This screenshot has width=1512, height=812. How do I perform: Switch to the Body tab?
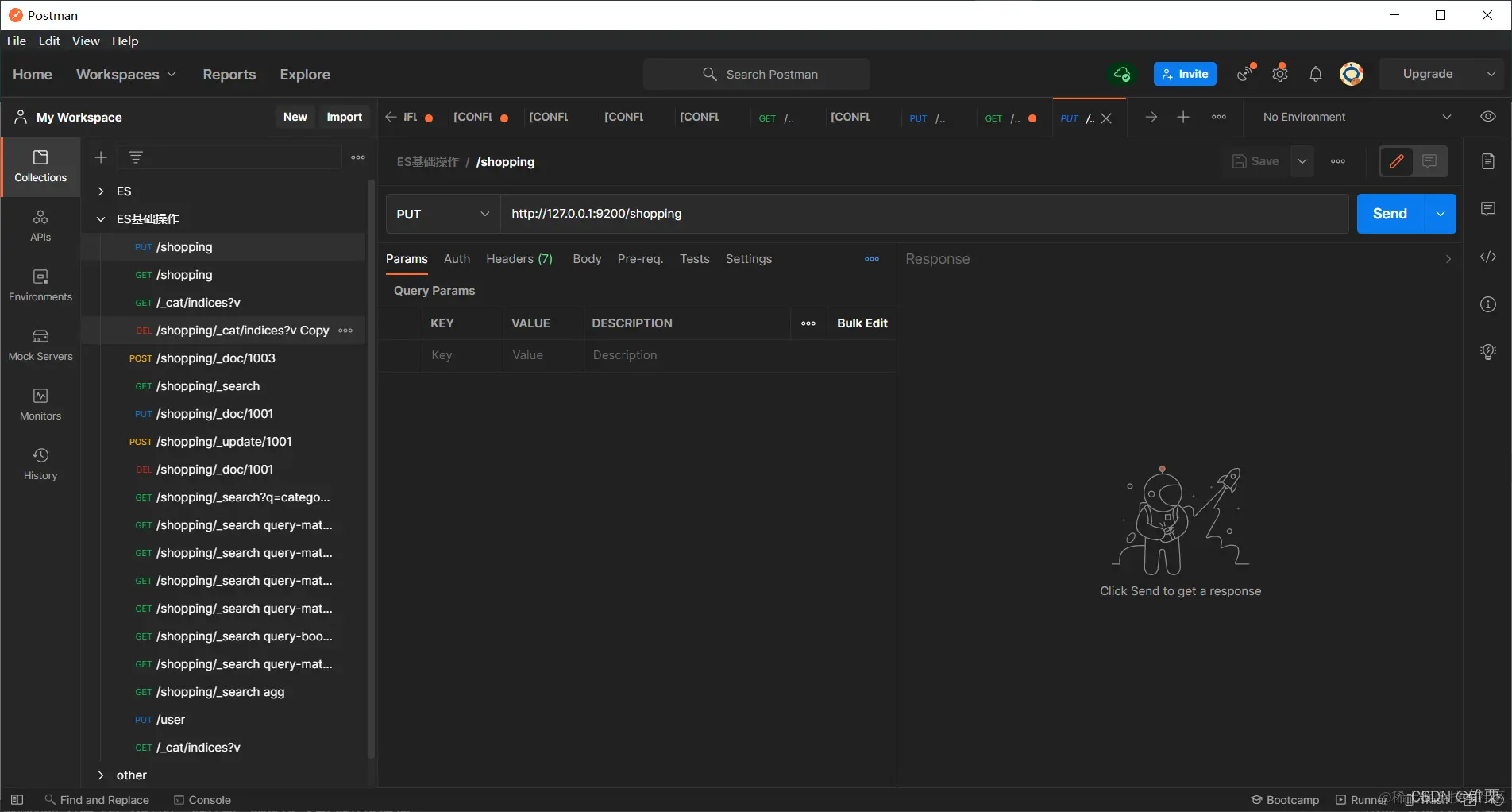point(587,259)
